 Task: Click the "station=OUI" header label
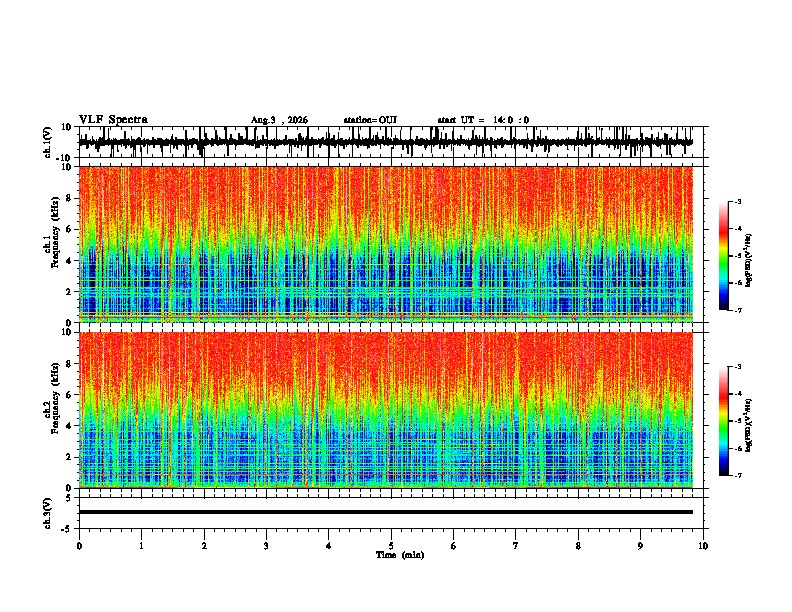click(370, 120)
